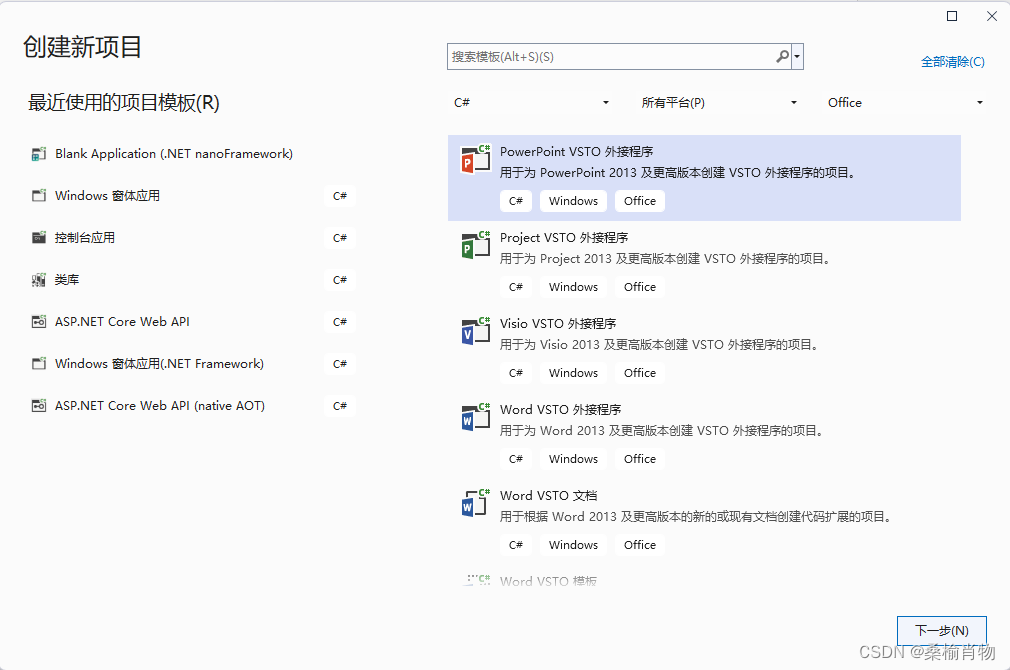Screen dimensions: 1010x670
Task: Open the Office project type filter dropdown
Action: (905, 102)
